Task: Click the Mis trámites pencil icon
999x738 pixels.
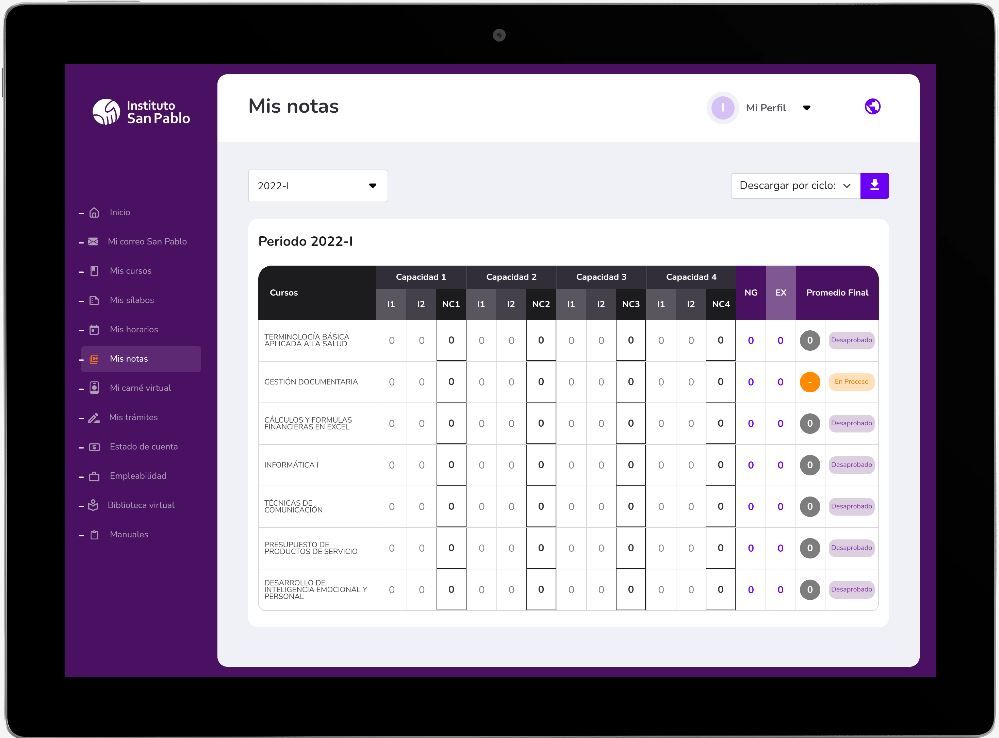Action: click(x=94, y=417)
